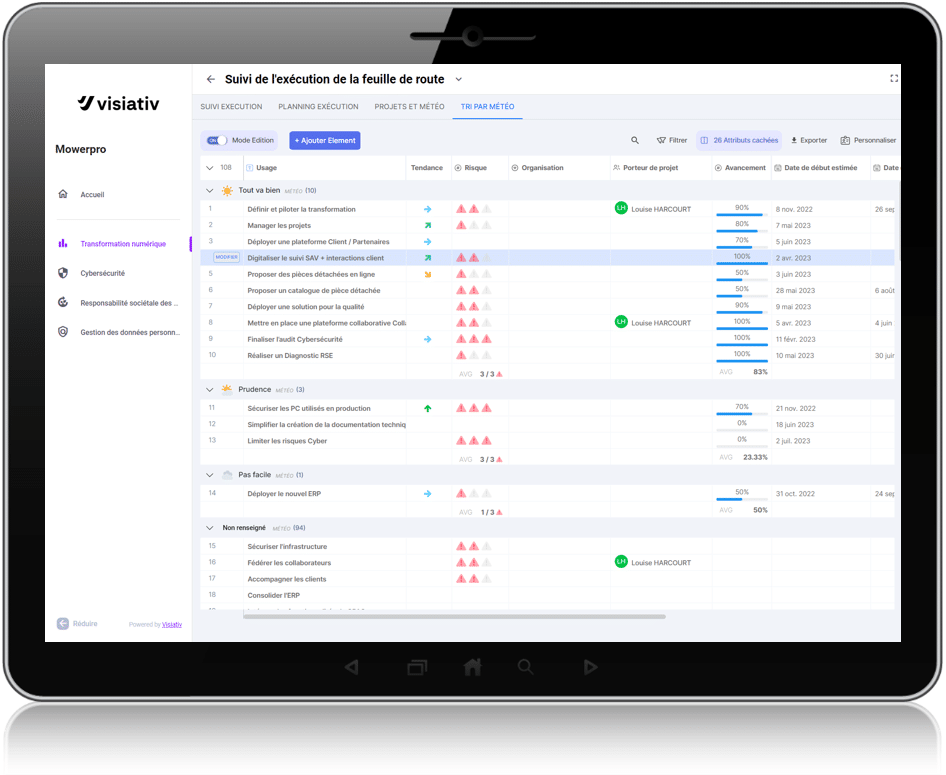The height and width of the screenshot is (775, 946).
Task: Click the LH avatar on Fédérer les collaborateurs row
Action: (x=621, y=561)
